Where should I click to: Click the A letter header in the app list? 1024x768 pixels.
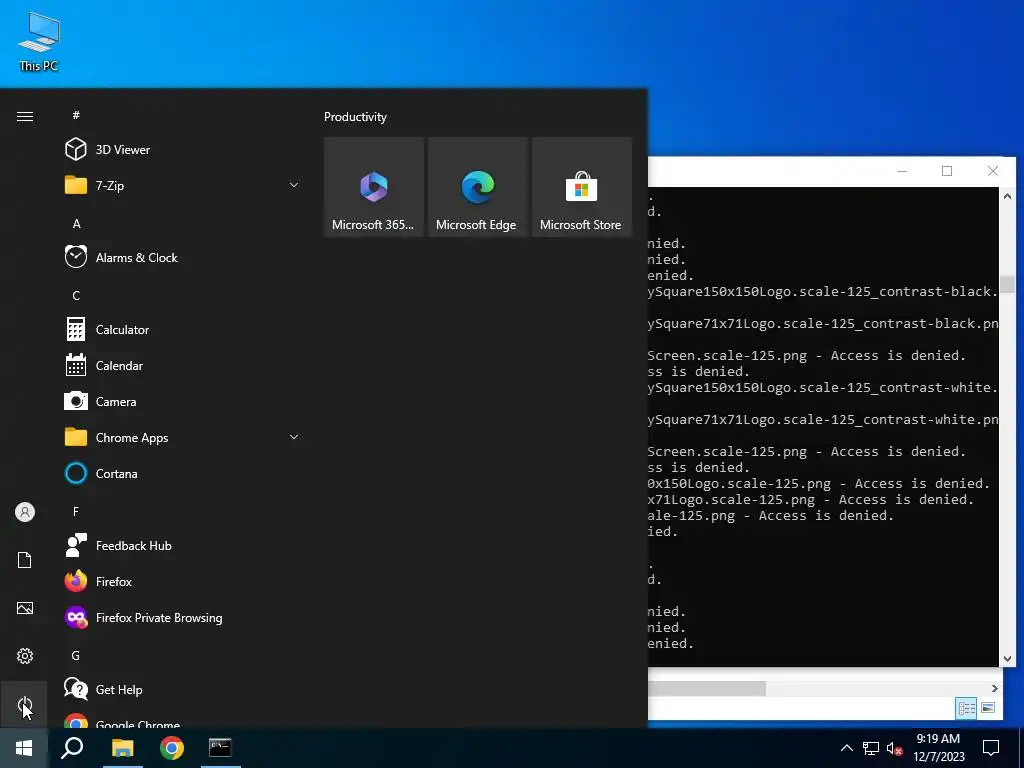click(76, 223)
